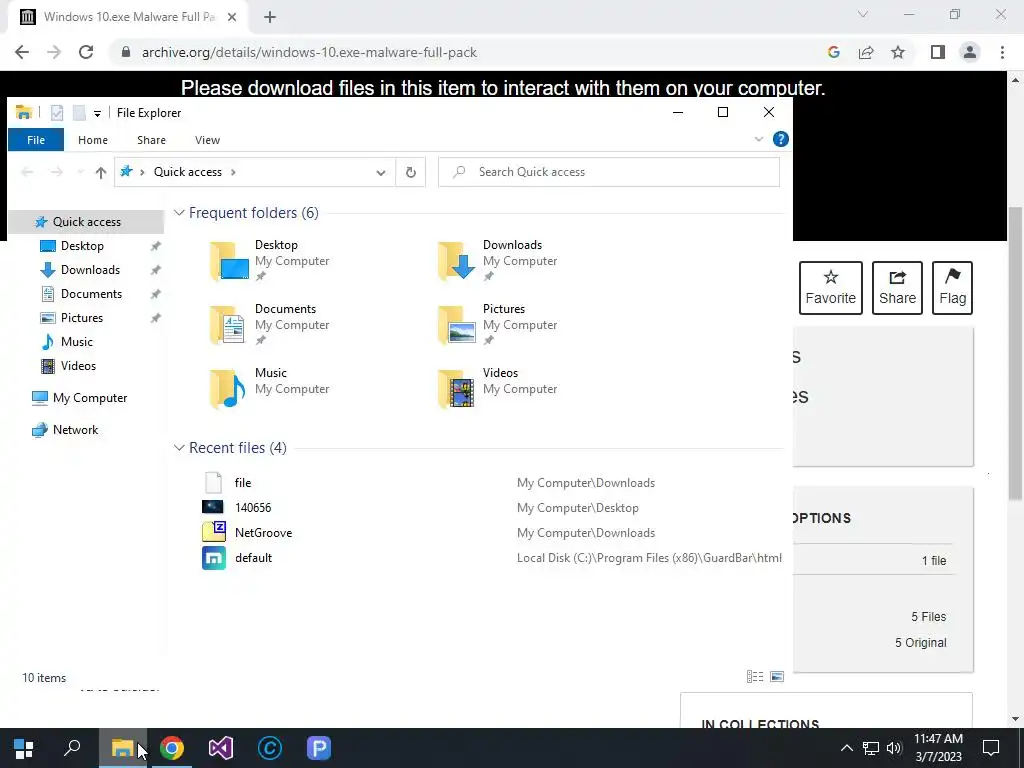Close the Windows 10.exe Malware tab
The width and height of the screenshot is (1024, 768).
232,18
